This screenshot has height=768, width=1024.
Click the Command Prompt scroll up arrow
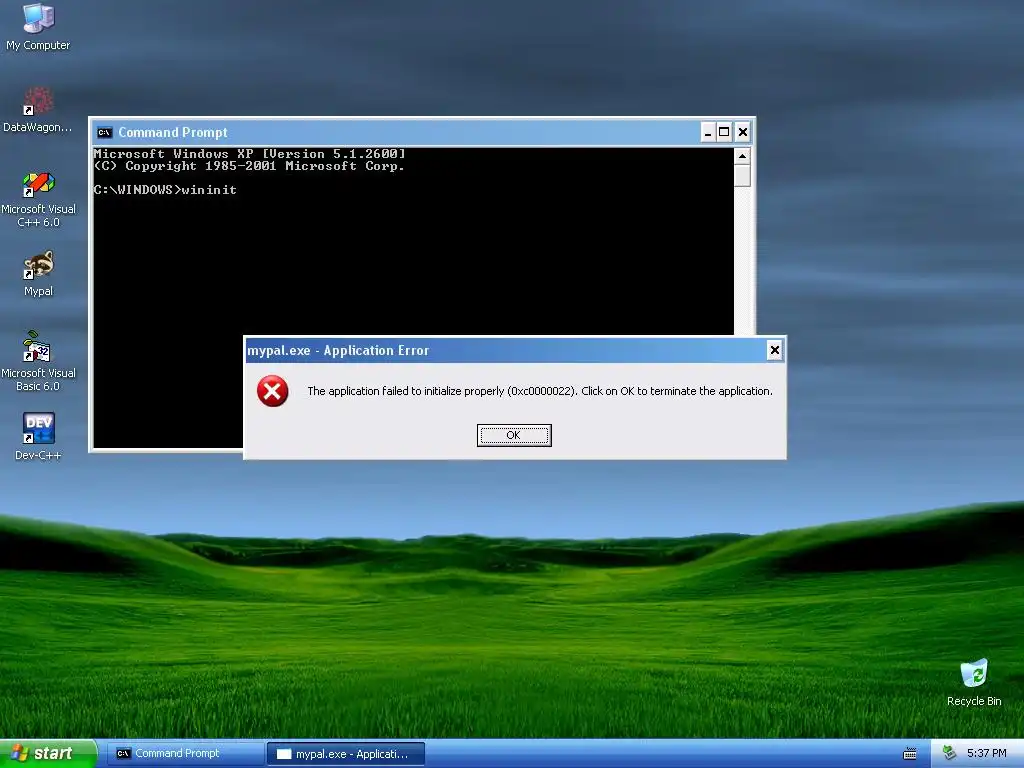tap(742, 156)
